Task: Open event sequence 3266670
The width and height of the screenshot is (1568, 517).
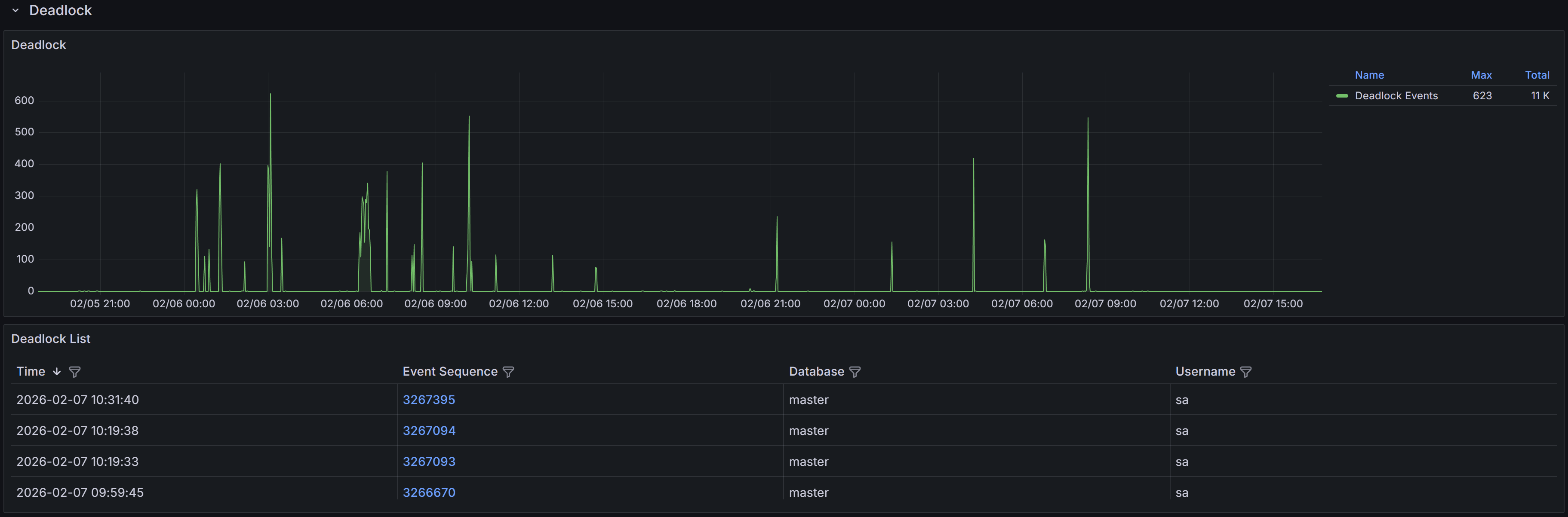Action: click(429, 493)
